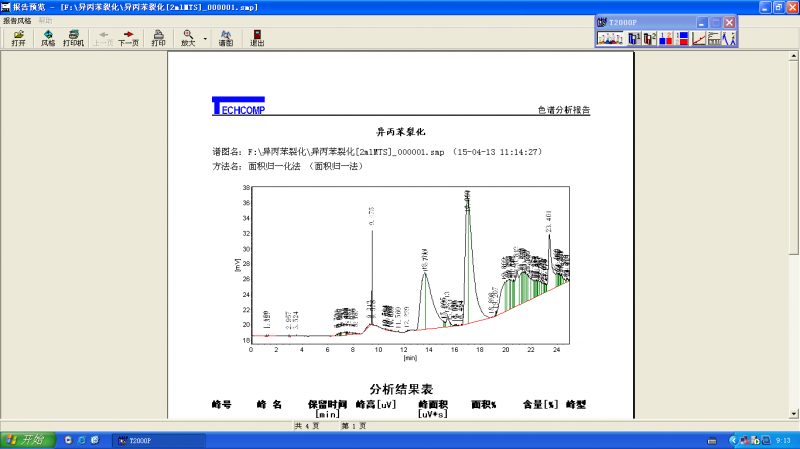800x449 pixels.
Task: Click the 第 1 页 status text
Action: [354, 426]
